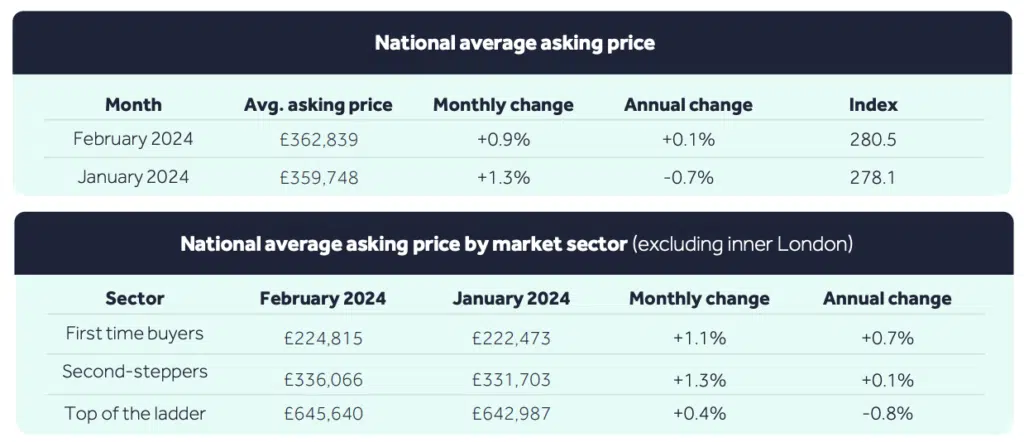This screenshot has height=442, width=1024.
Task: Click the +0.9% monthly change value
Action: pyautogui.click(x=503, y=140)
